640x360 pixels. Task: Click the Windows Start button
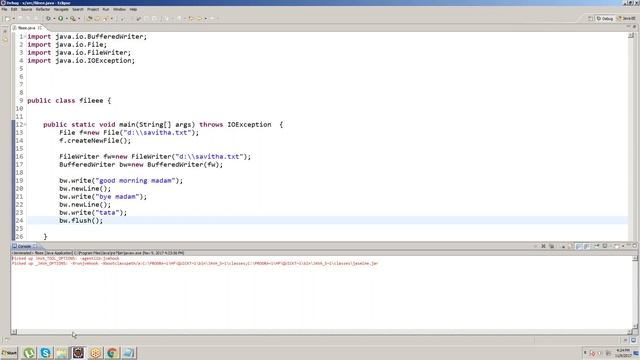click(x=9, y=353)
